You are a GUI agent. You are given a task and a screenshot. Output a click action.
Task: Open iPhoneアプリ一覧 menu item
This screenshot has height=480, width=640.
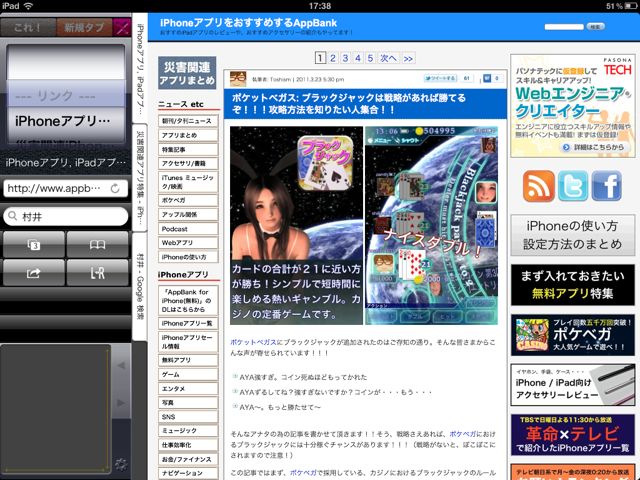188,324
